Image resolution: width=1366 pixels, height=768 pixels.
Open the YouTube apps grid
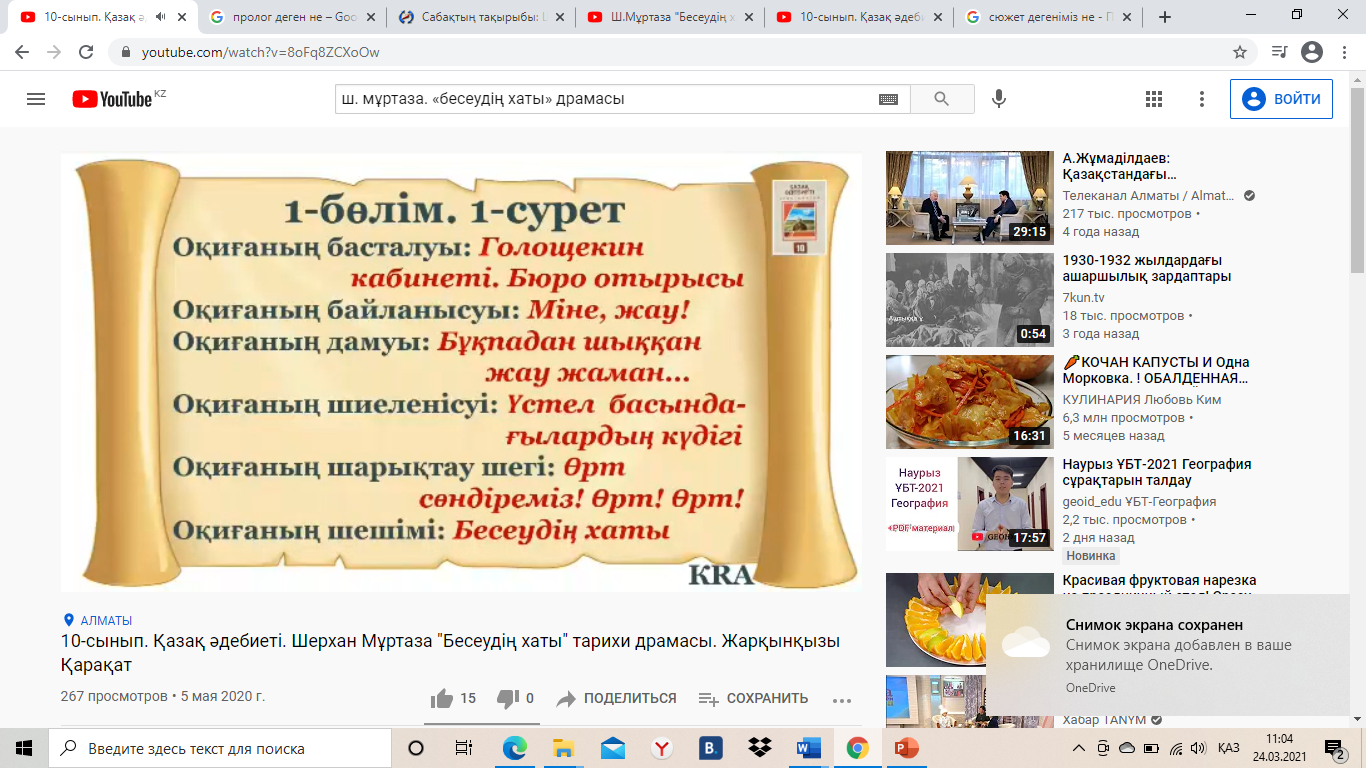pos(1154,99)
